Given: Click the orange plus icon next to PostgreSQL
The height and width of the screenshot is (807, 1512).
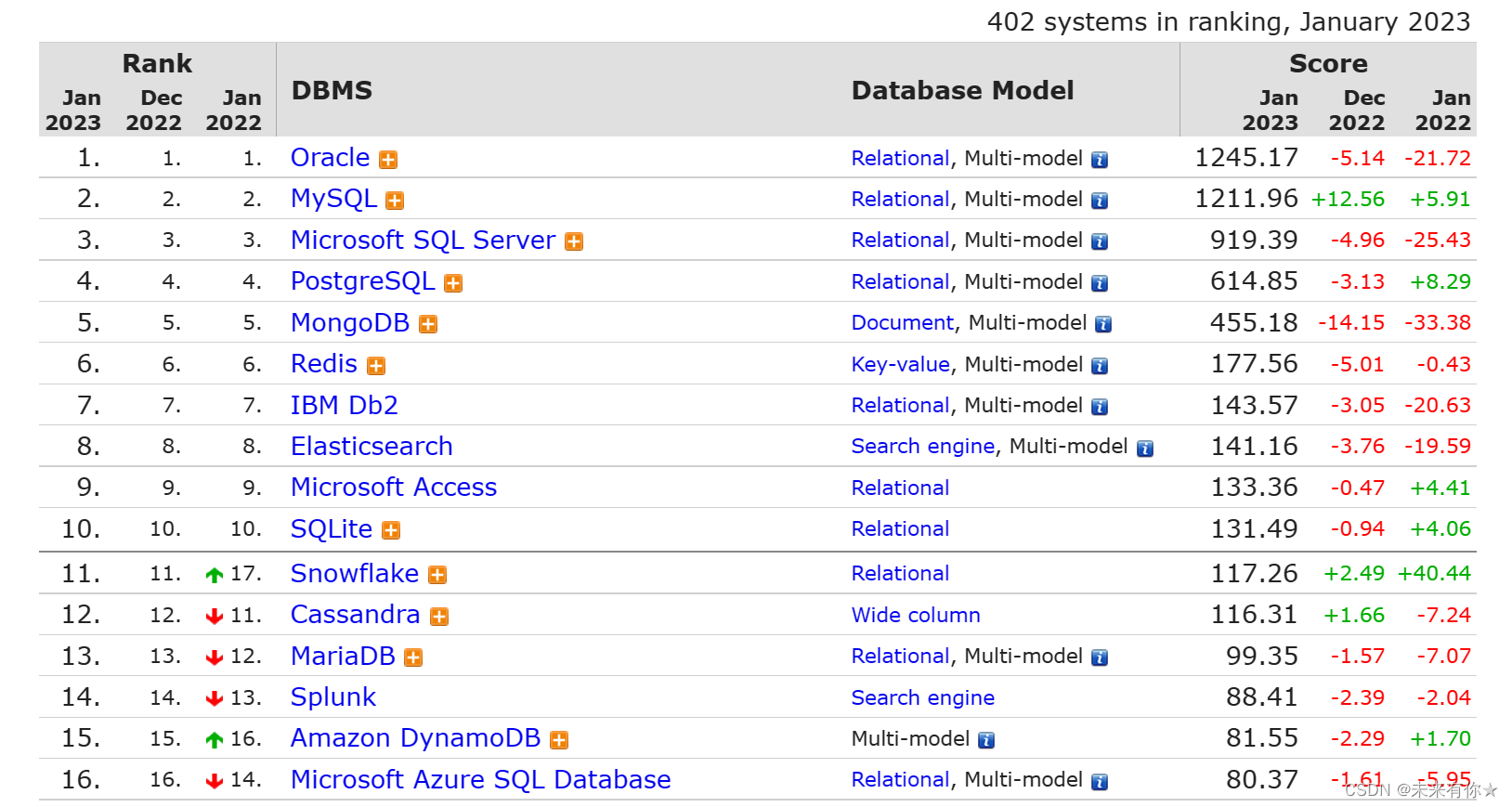Looking at the screenshot, I should [453, 283].
